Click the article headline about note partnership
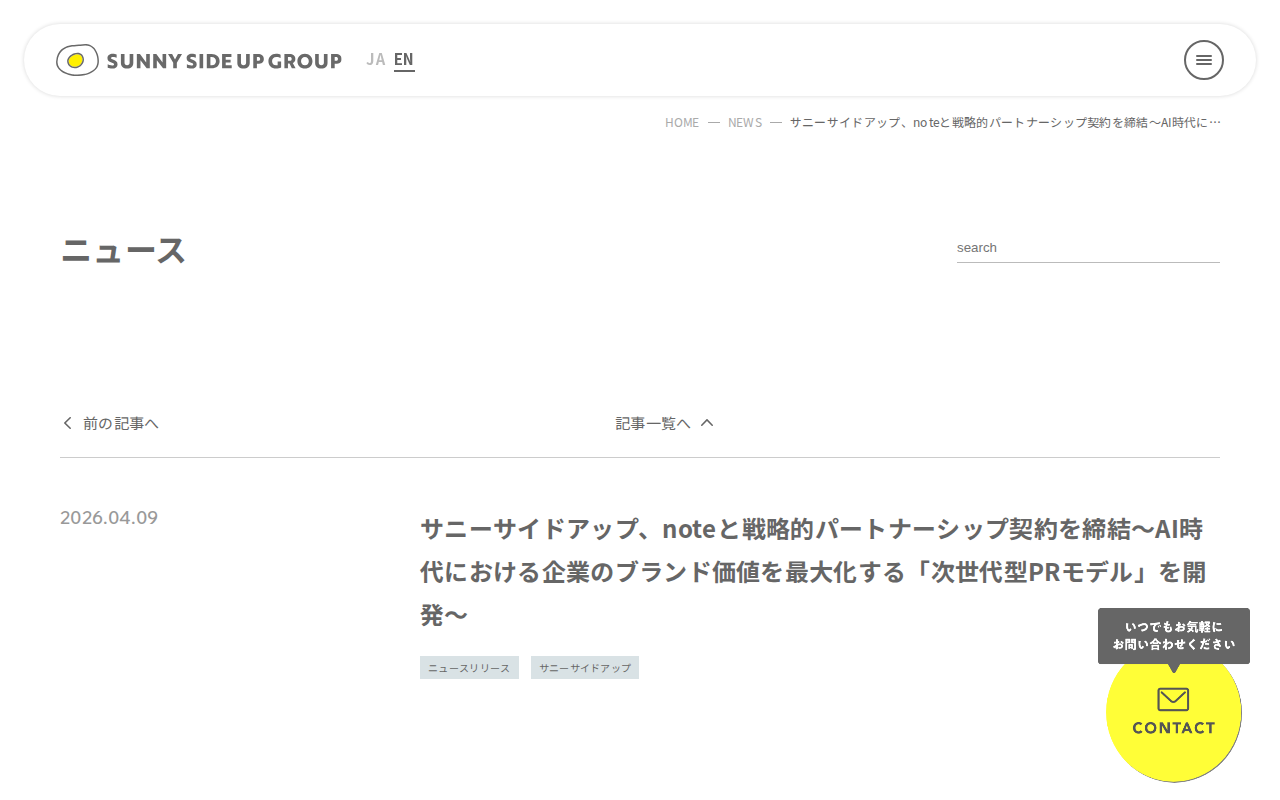This screenshot has height=800, width=1280. point(813,571)
